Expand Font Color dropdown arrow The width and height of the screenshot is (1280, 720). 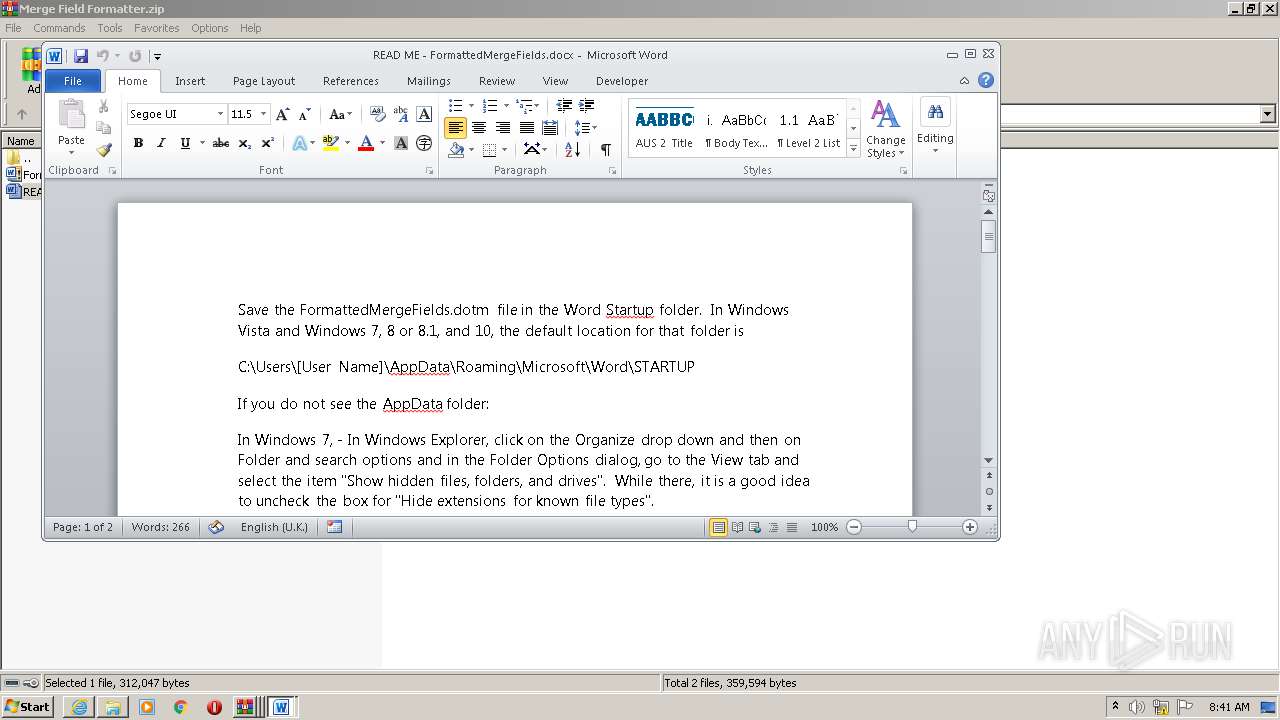coord(382,143)
